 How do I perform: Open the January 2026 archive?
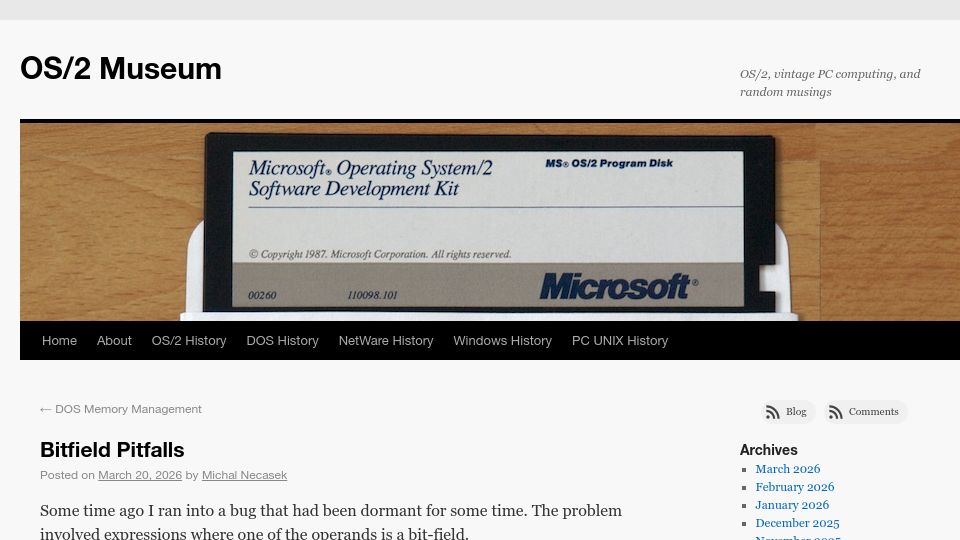[x=792, y=505]
